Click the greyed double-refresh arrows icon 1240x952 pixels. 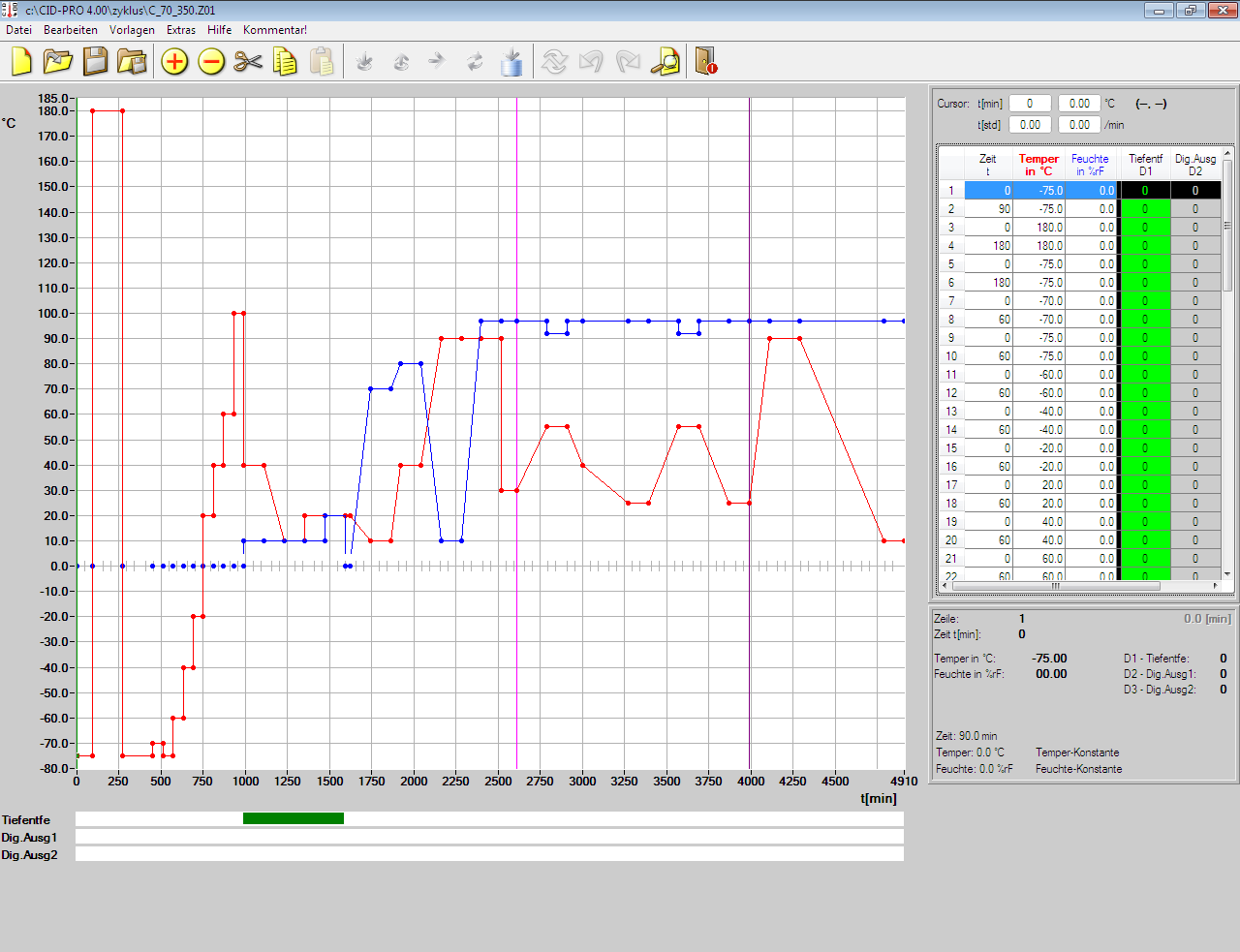click(x=554, y=62)
